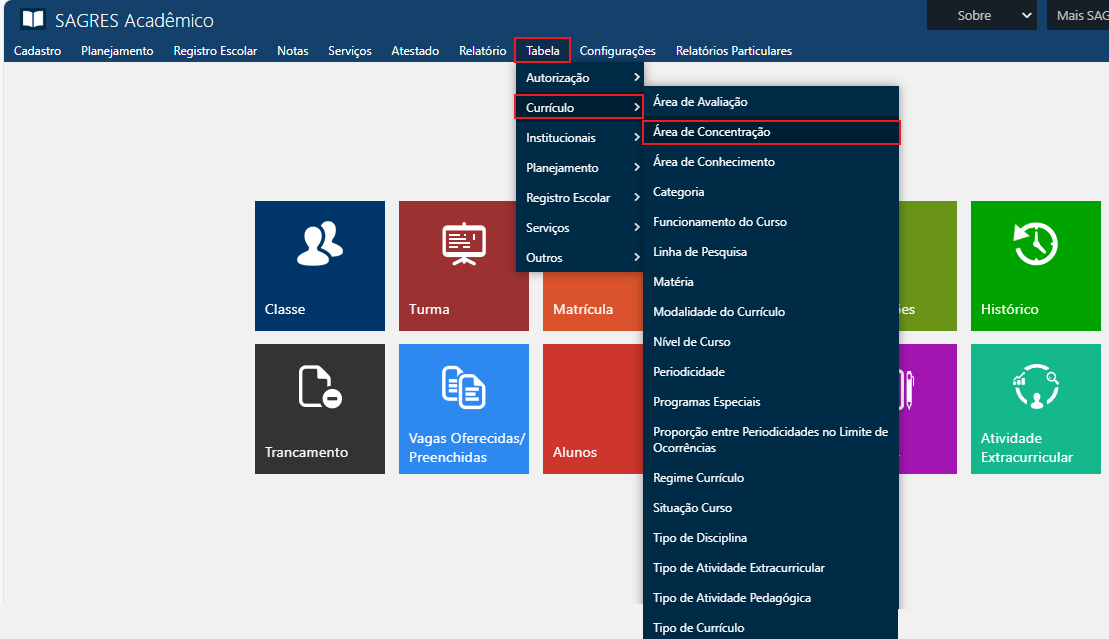Image resolution: width=1109 pixels, height=639 pixels.
Task: Click the SAGRES Acadêmico book logo icon
Action: pos(33,20)
